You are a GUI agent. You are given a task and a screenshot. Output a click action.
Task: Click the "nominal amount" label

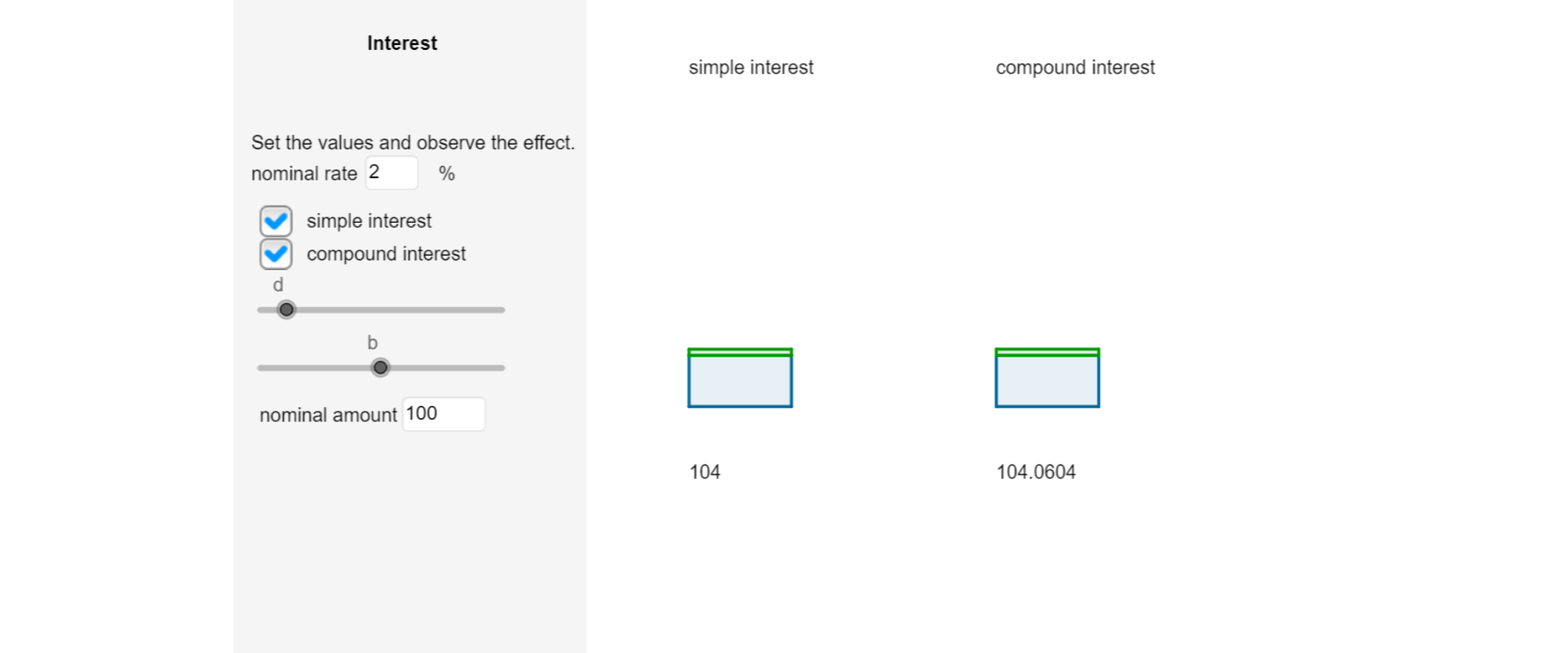pyautogui.click(x=327, y=415)
